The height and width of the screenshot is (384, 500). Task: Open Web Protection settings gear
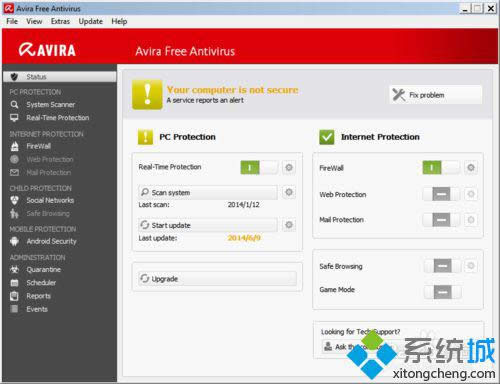tap(471, 194)
